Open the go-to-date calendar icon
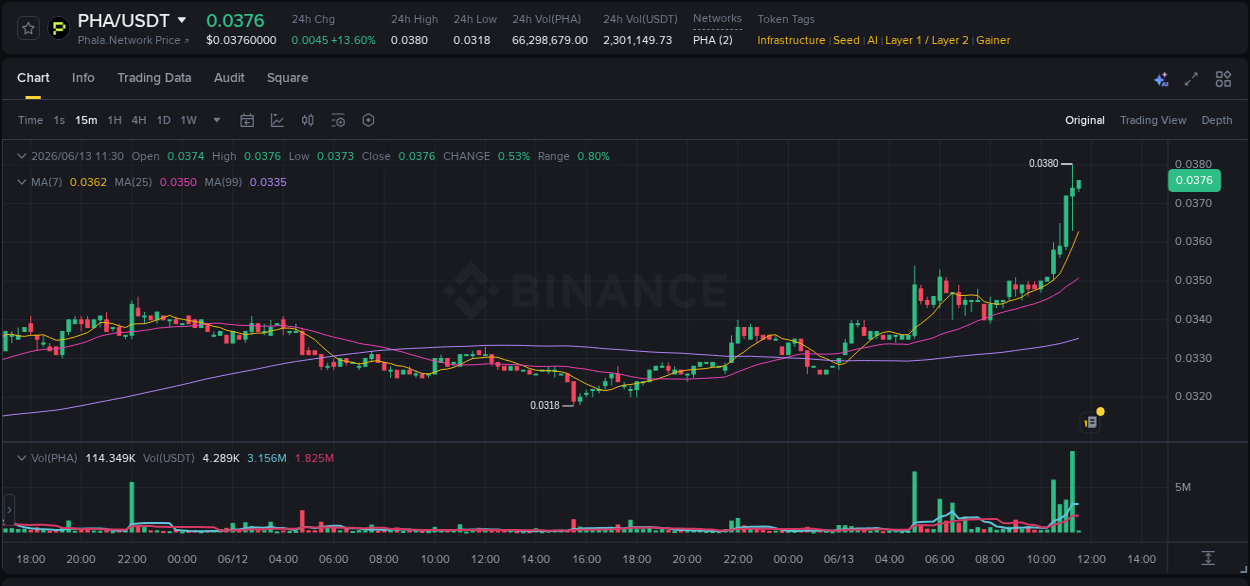1250x586 pixels. pyautogui.click(x=247, y=120)
